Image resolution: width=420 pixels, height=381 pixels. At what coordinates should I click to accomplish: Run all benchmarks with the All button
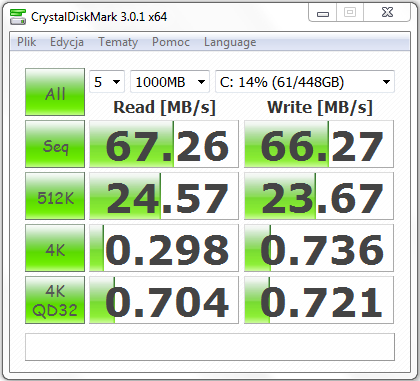point(55,92)
